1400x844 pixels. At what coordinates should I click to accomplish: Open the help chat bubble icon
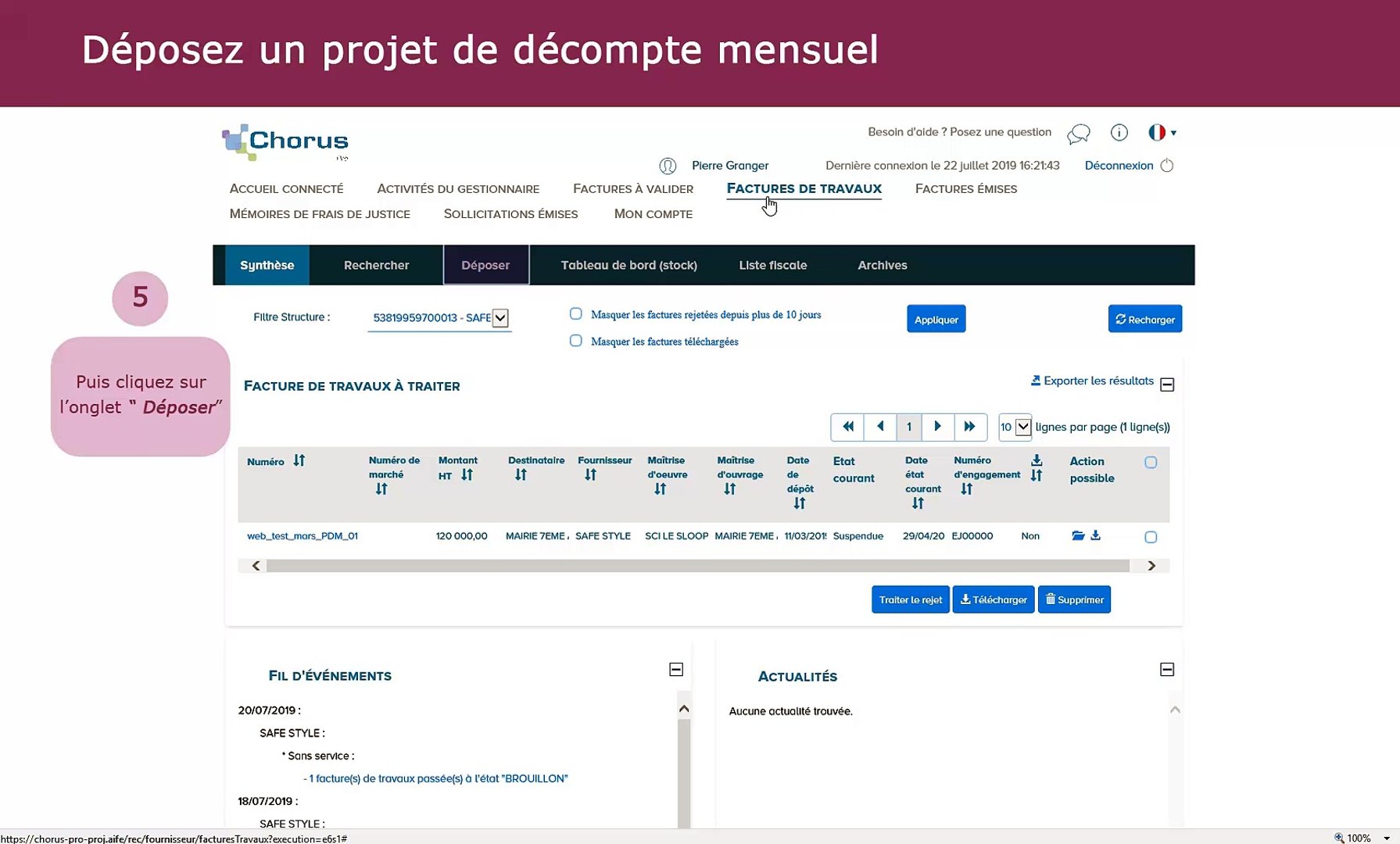[1079, 134]
